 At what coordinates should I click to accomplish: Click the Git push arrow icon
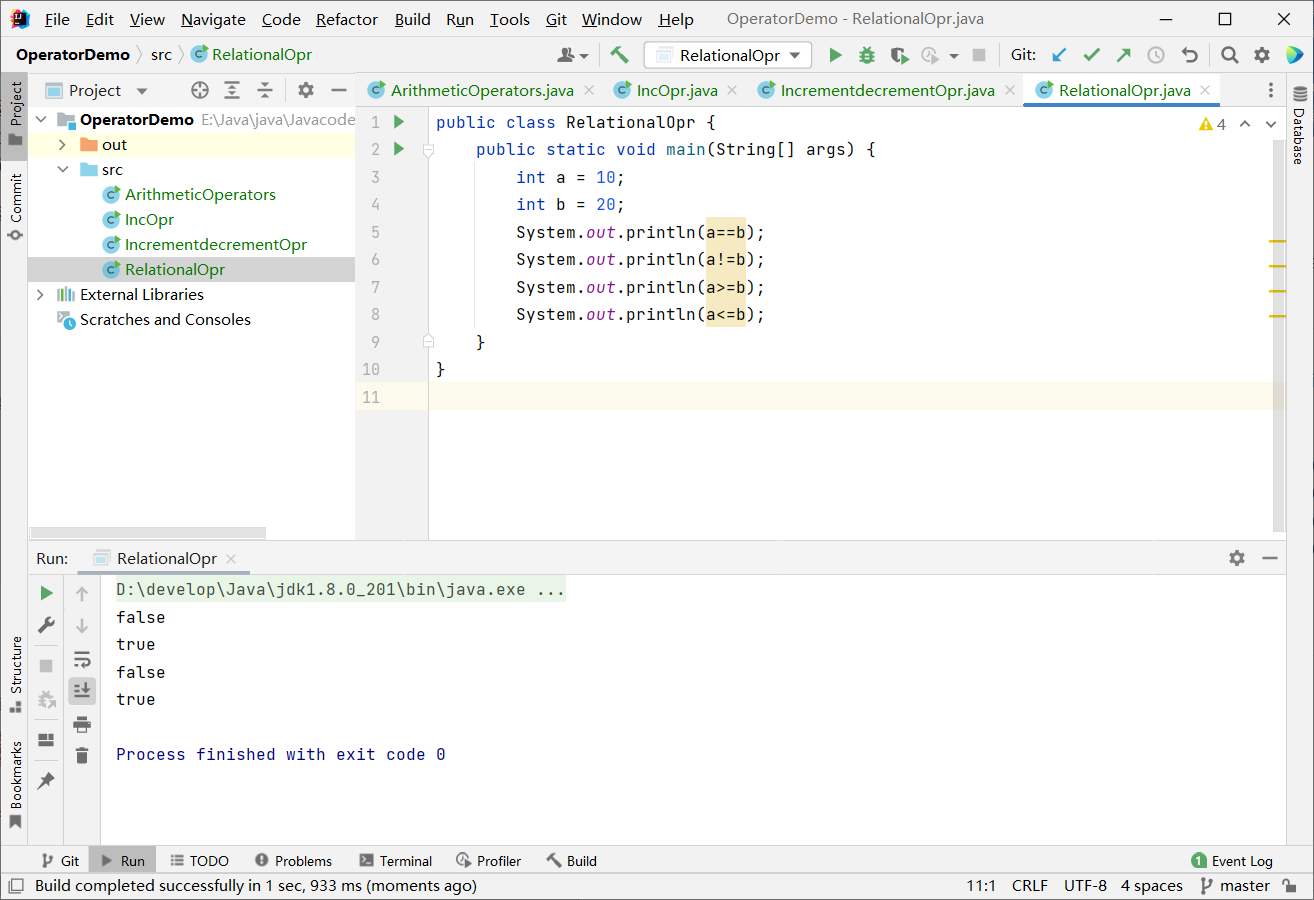click(1124, 55)
